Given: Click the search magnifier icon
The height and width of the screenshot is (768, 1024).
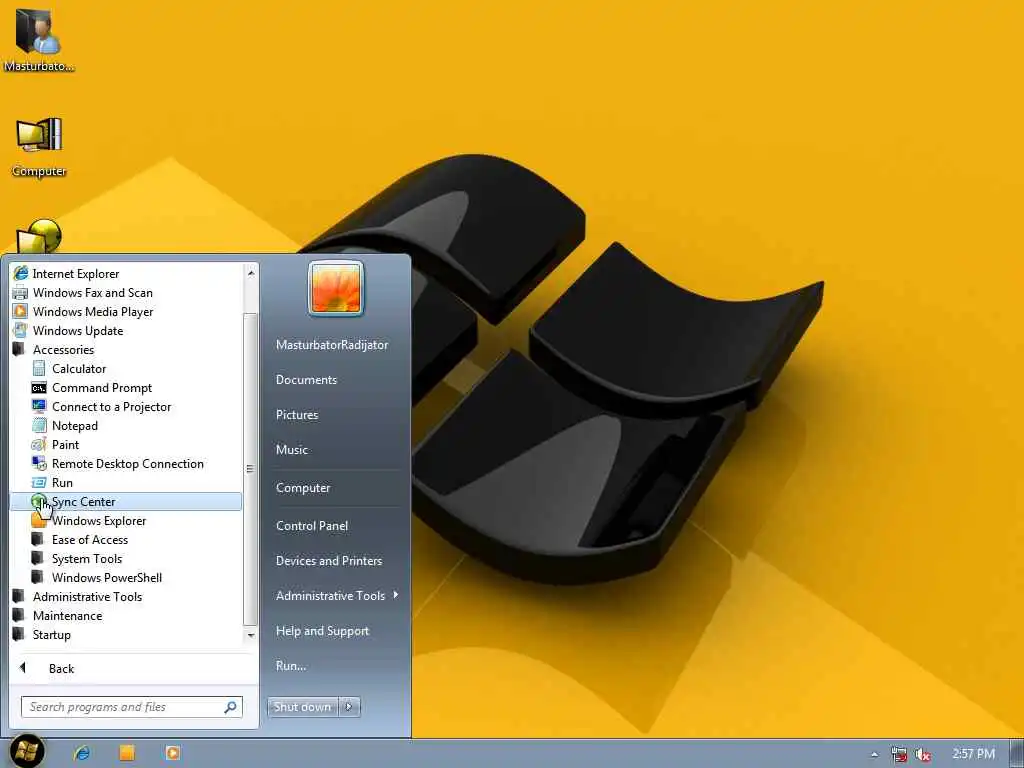Looking at the screenshot, I should 231,707.
